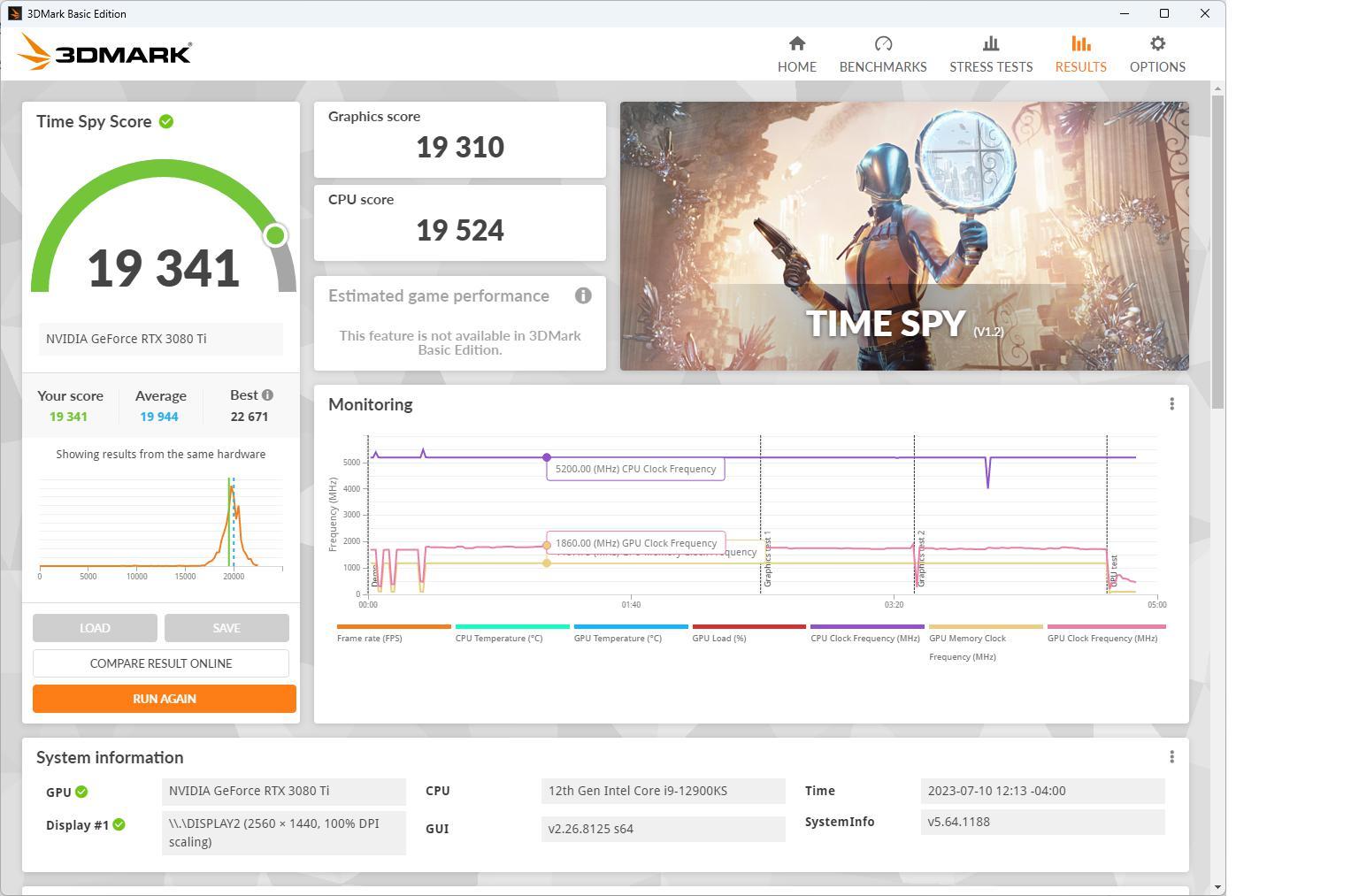
Task: Open the OPTIONS tab
Action: coord(1157,54)
